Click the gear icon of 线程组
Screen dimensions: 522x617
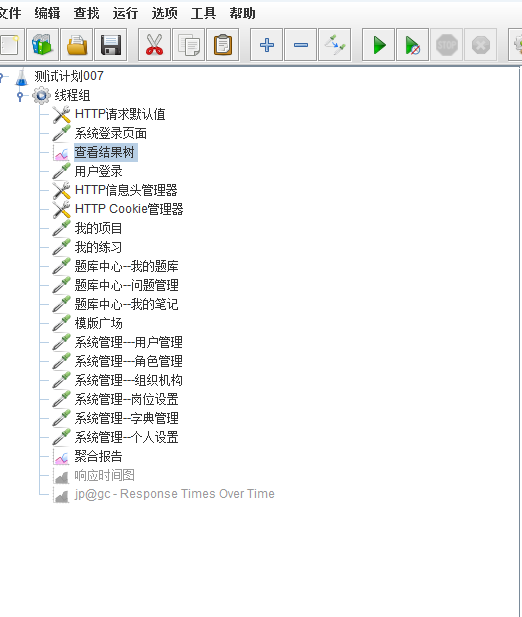click(41, 96)
